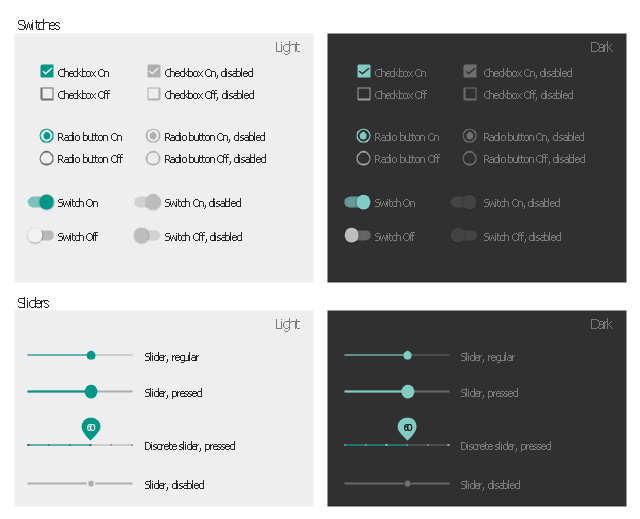640x519 pixels.
Task: Click the light 'Slider, regular' thumb
Action: point(91,355)
